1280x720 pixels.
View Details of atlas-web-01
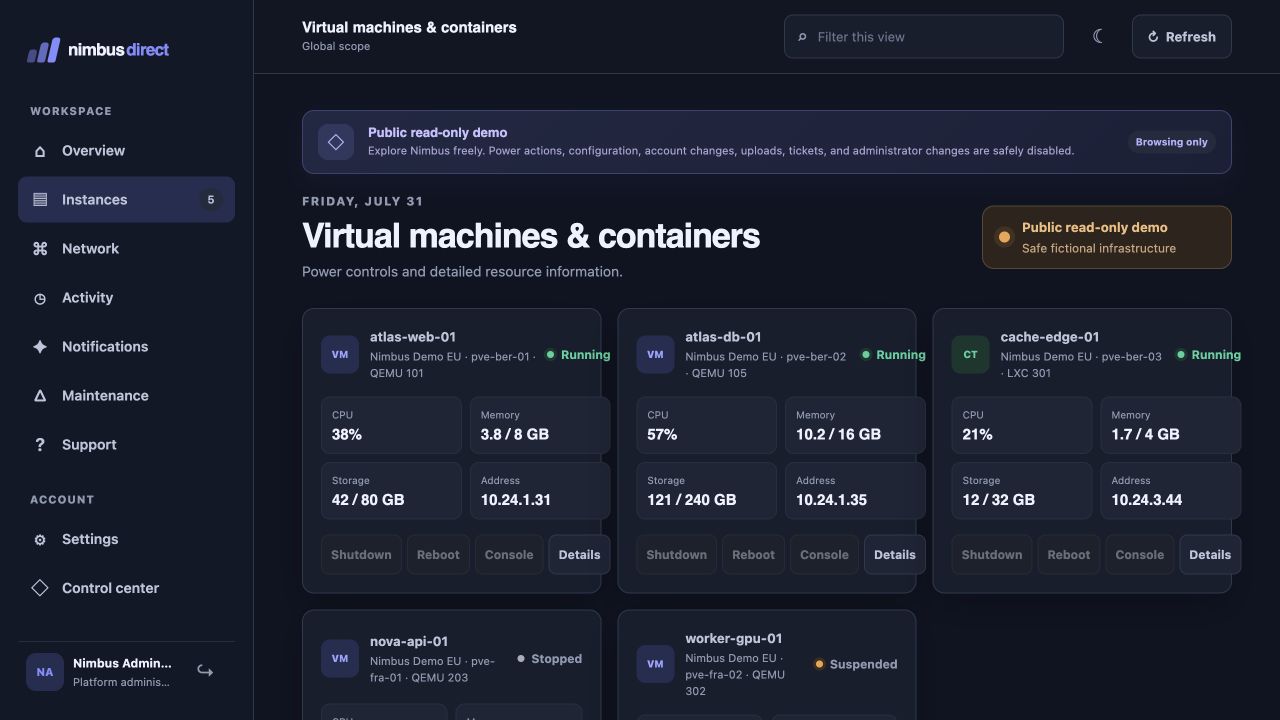click(579, 555)
